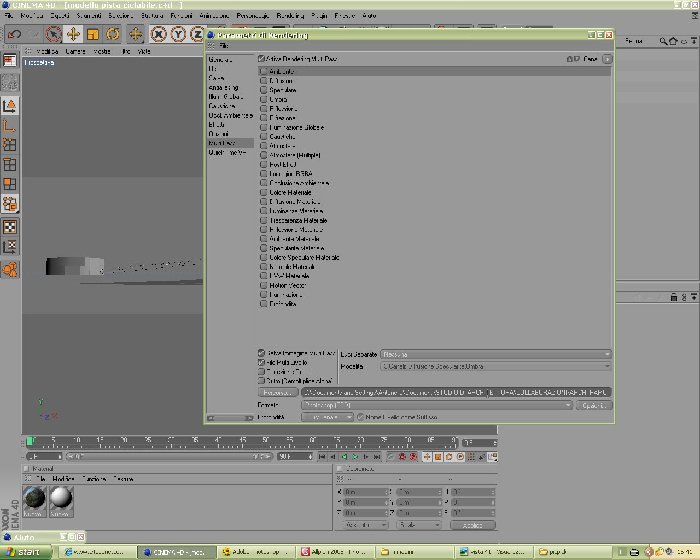Viewport: 700px width, 560px height.
Task: Click the end-frame 90 F stepper field
Action: [295, 456]
